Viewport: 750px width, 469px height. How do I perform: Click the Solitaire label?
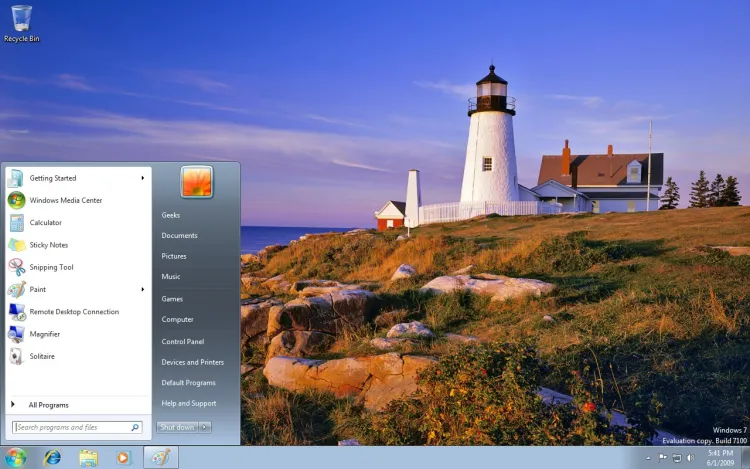[x=42, y=356]
